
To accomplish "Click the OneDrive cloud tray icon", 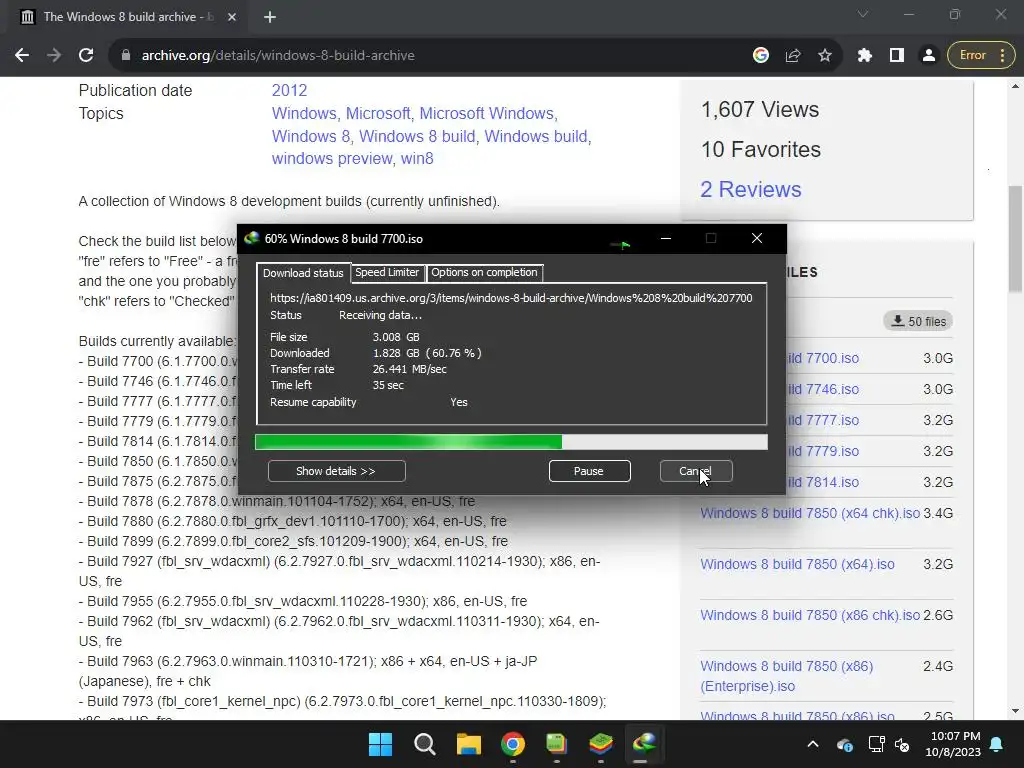I will (844, 744).
